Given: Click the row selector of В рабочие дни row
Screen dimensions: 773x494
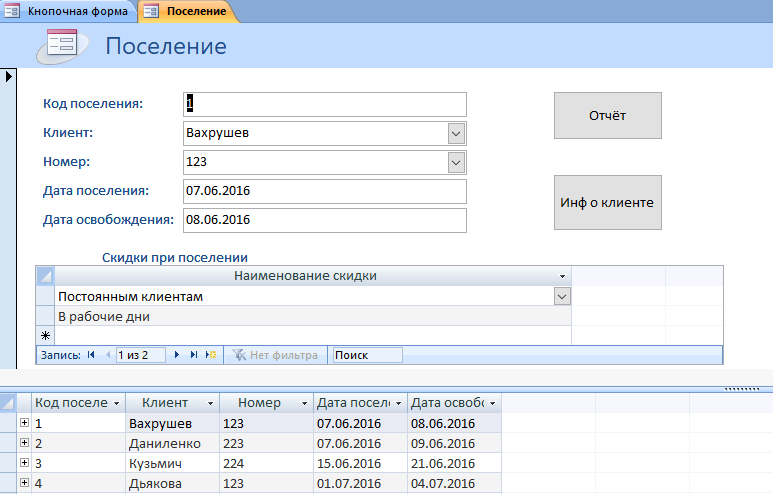Looking at the screenshot, I should pos(45,317).
